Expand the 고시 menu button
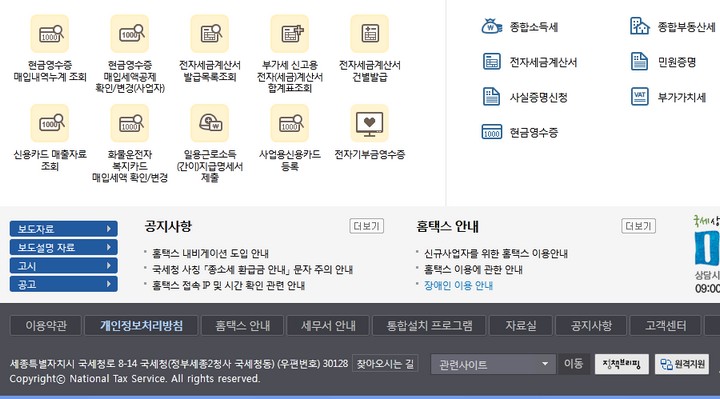 [x=63, y=265]
